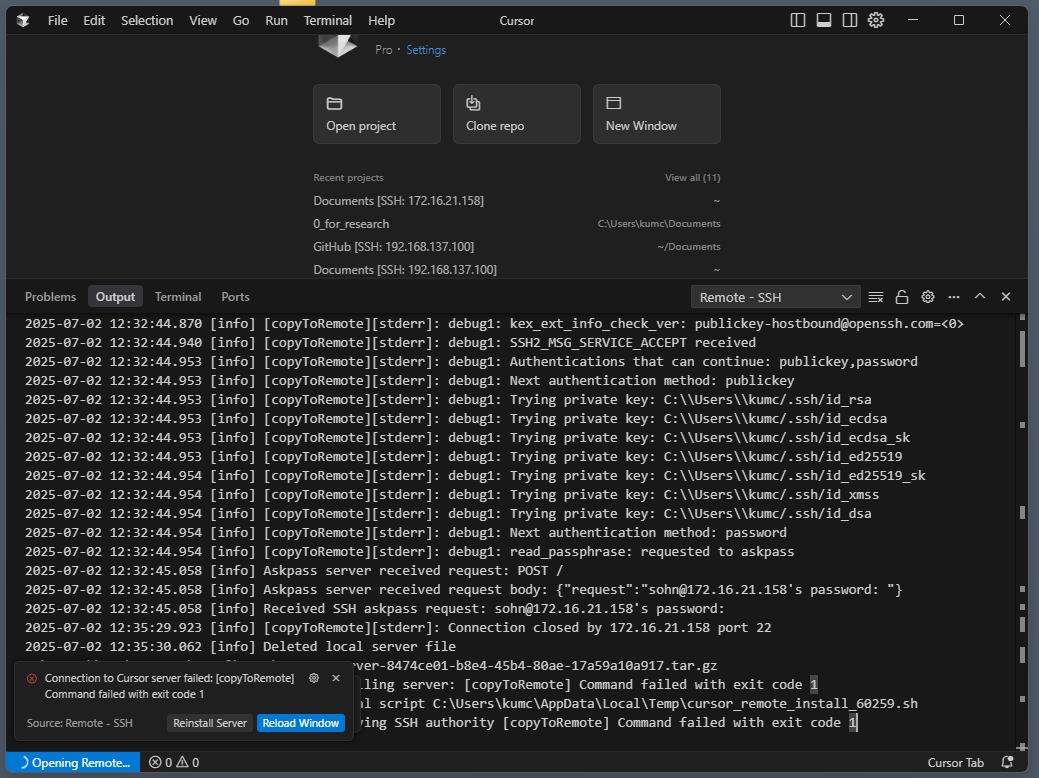The height and width of the screenshot is (778, 1039).
Task: Open recent project 0_for_research
Action: (517, 224)
